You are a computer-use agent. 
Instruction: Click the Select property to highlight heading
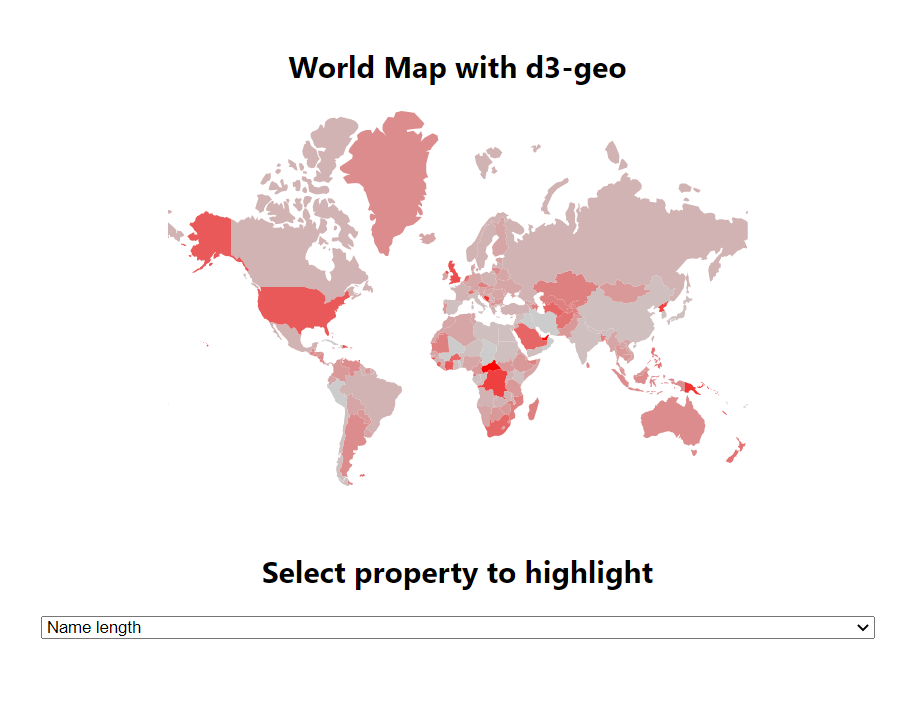pos(457,573)
